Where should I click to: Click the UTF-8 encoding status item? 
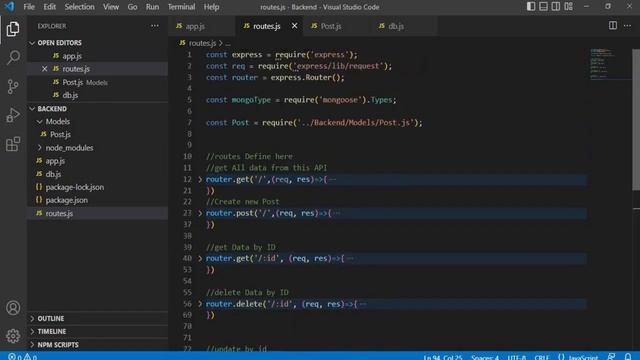click(x=517, y=357)
